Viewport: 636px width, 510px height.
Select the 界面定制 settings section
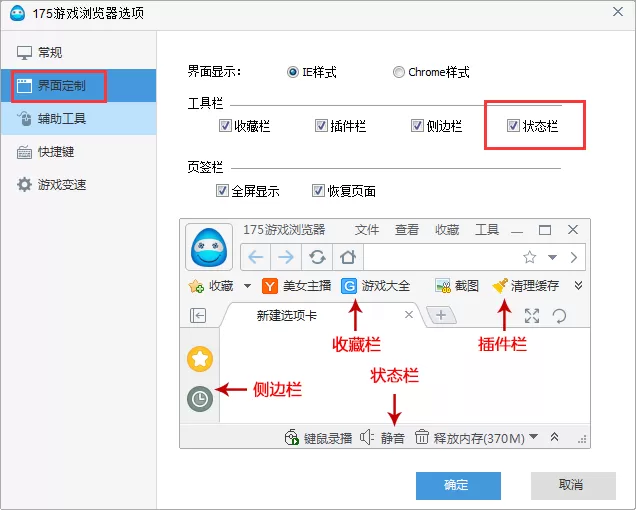point(79,86)
